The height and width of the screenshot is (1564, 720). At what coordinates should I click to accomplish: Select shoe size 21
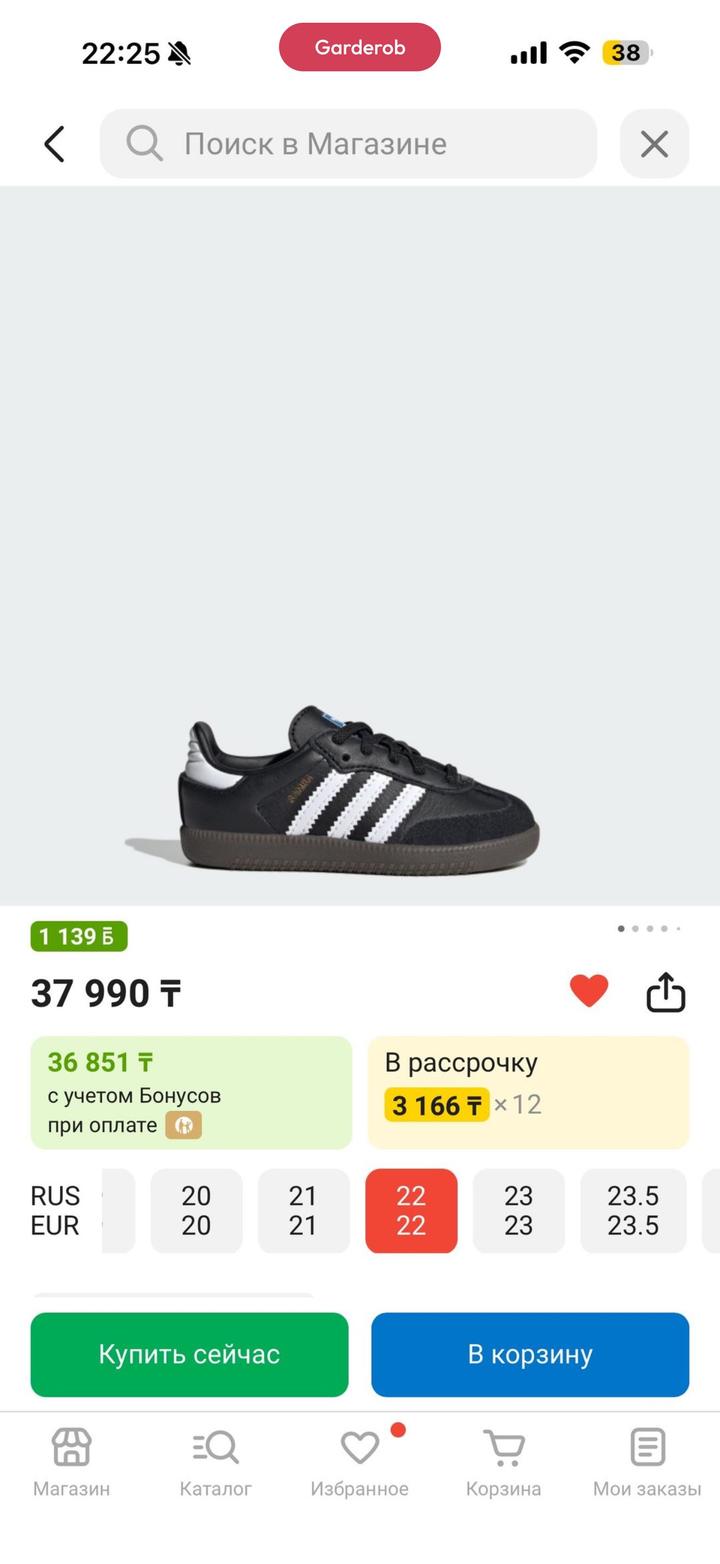(303, 1210)
